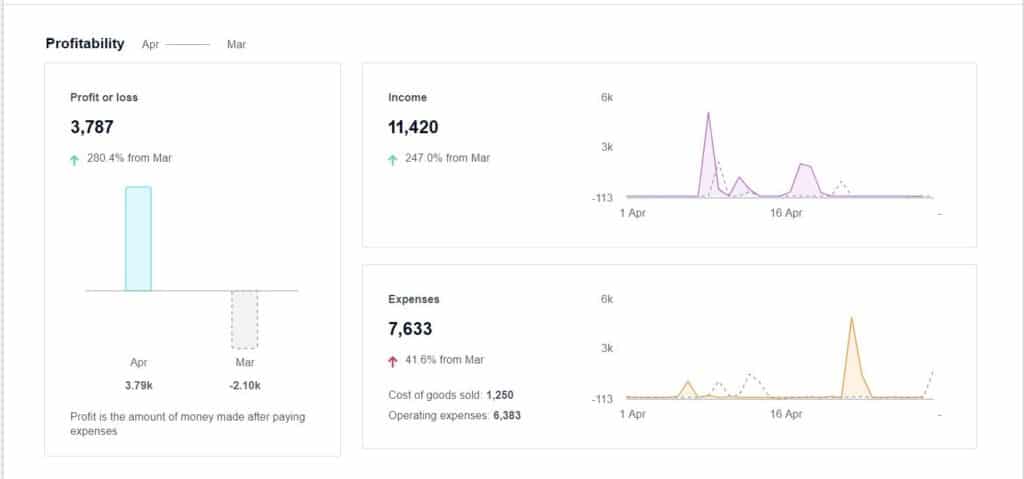Click the tallest purple peak in Income chart

click(x=708, y=114)
